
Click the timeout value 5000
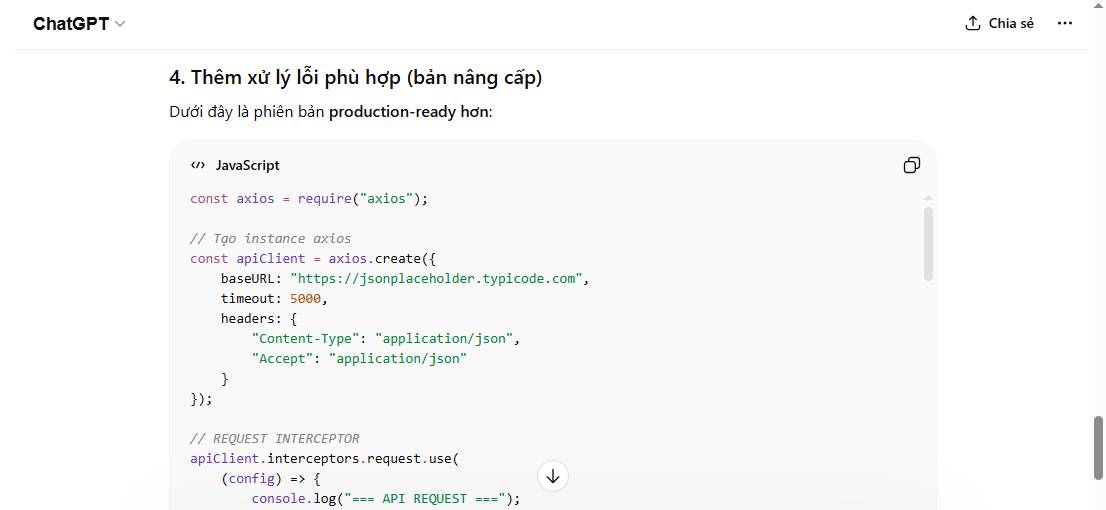(x=306, y=298)
